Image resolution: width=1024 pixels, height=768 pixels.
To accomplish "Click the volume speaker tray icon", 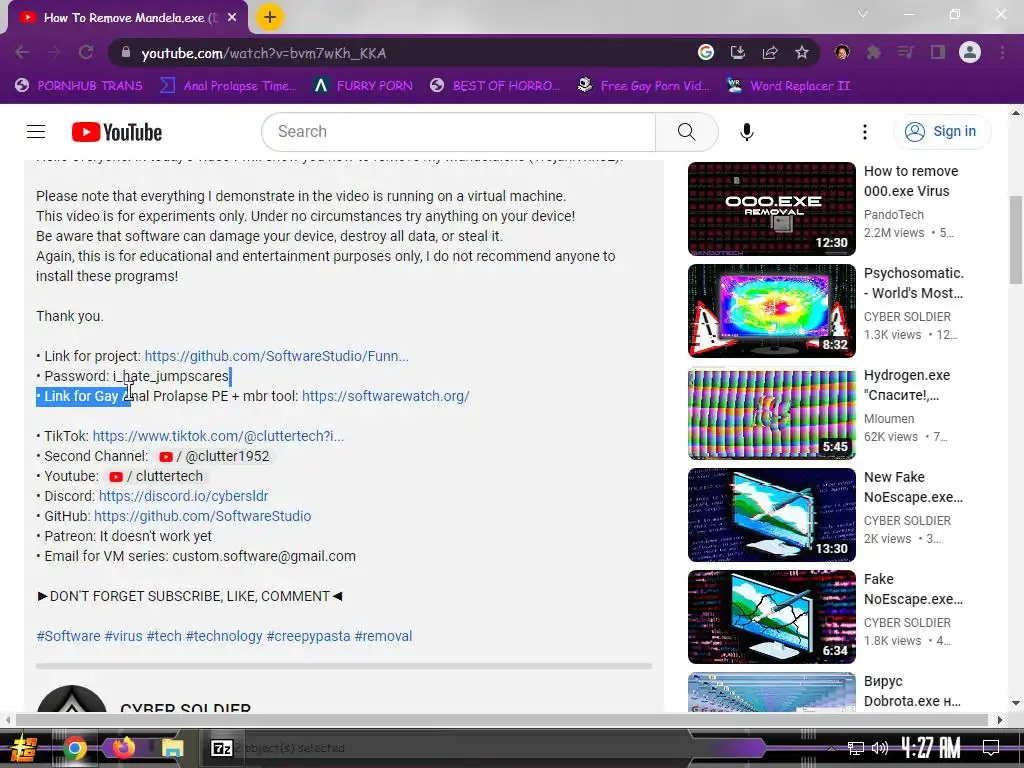I will (880, 748).
